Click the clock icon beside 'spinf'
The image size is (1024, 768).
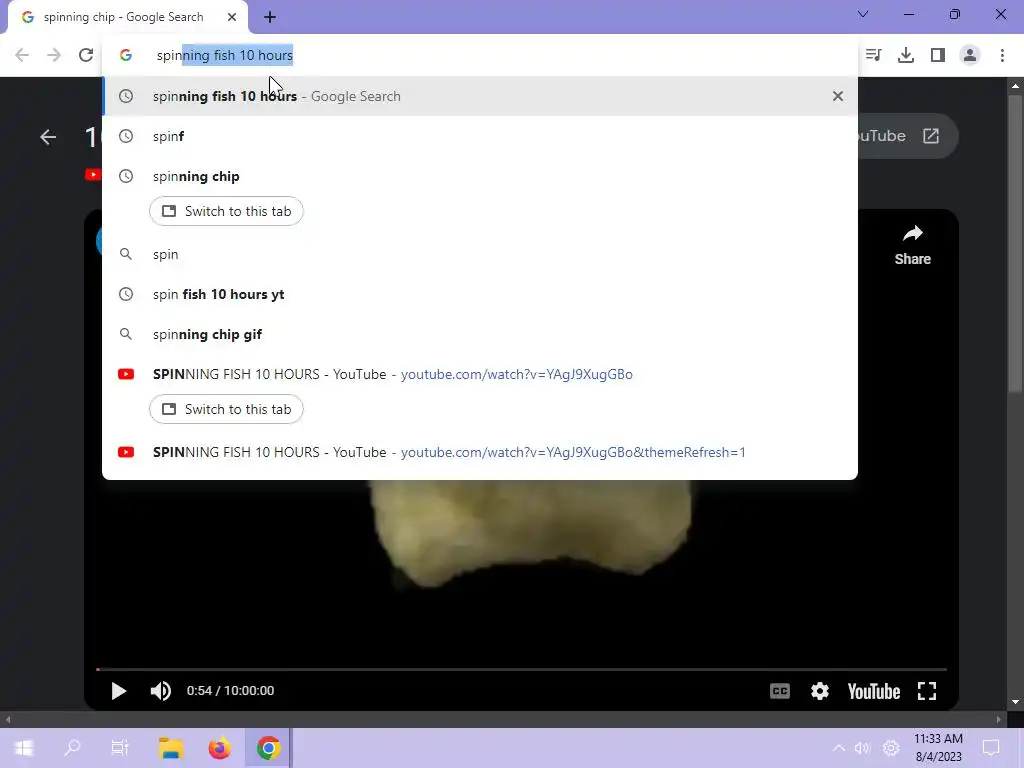click(126, 136)
